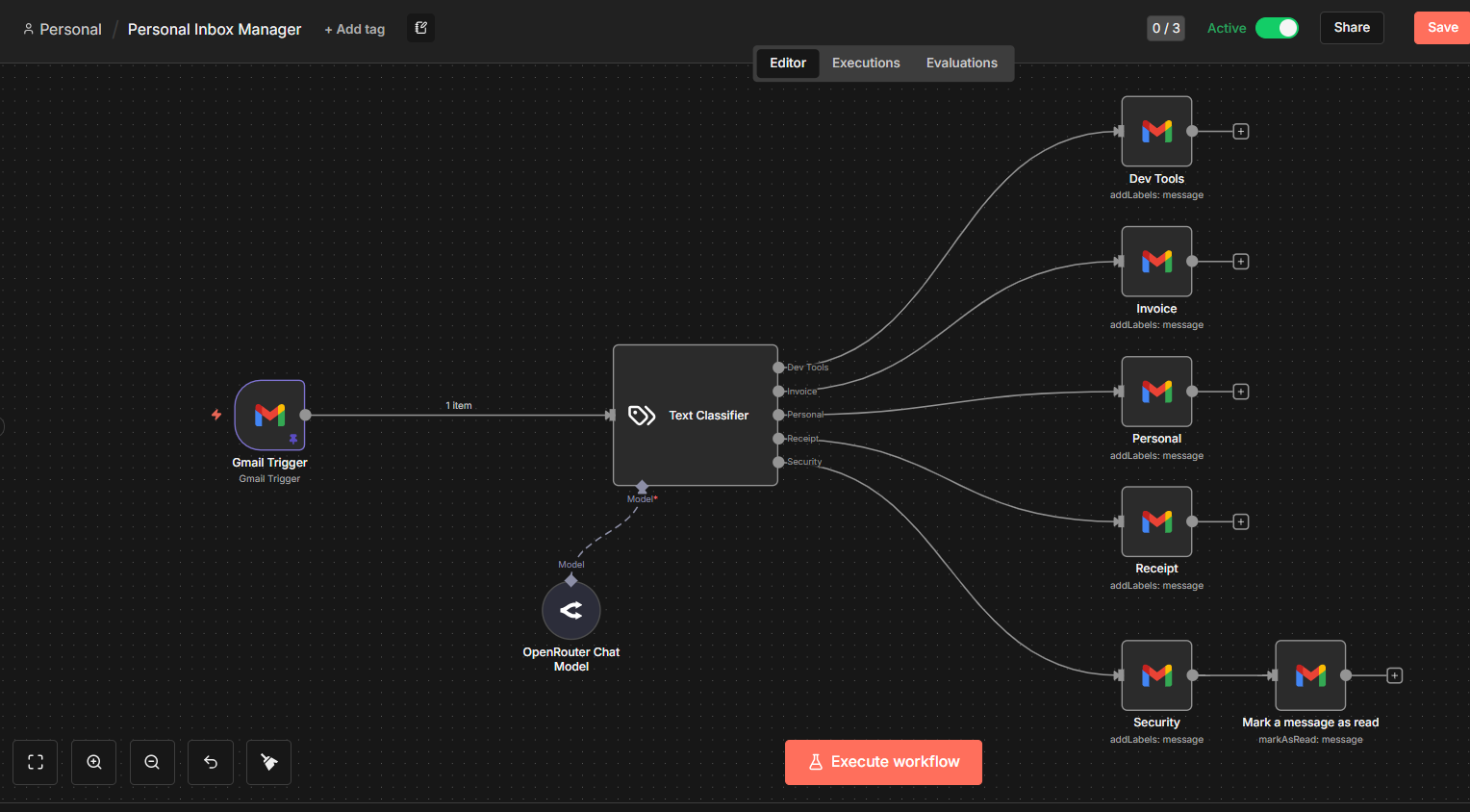
Task: Open the Evaluations tab
Action: point(961,63)
